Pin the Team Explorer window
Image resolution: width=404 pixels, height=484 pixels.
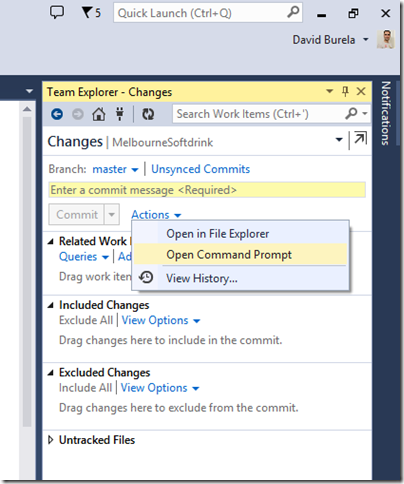345,91
